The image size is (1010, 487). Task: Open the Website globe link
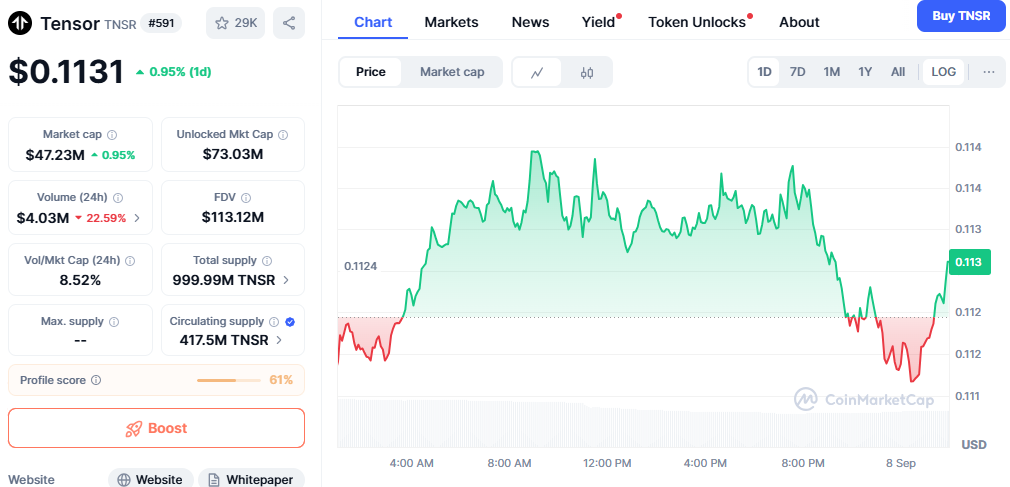[151, 479]
